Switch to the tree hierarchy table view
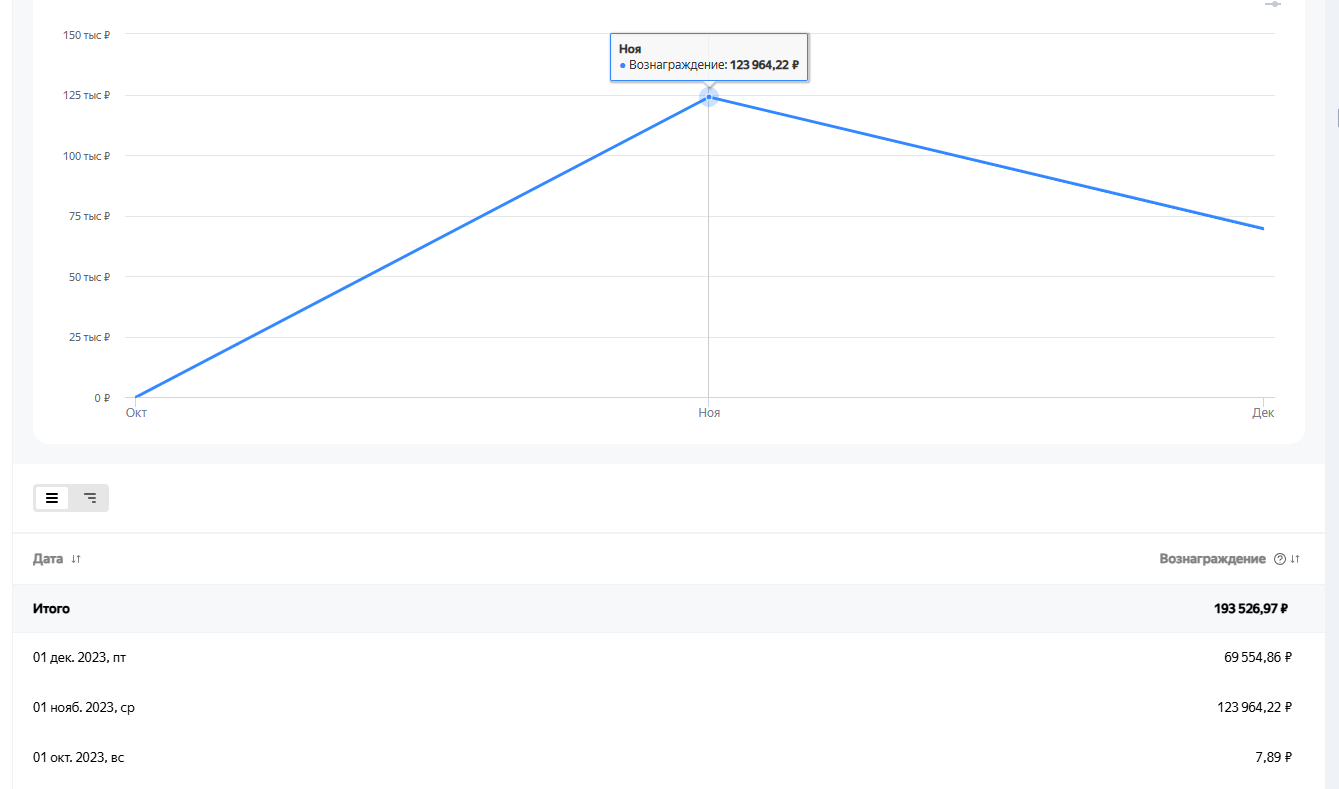 (x=90, y=498)
